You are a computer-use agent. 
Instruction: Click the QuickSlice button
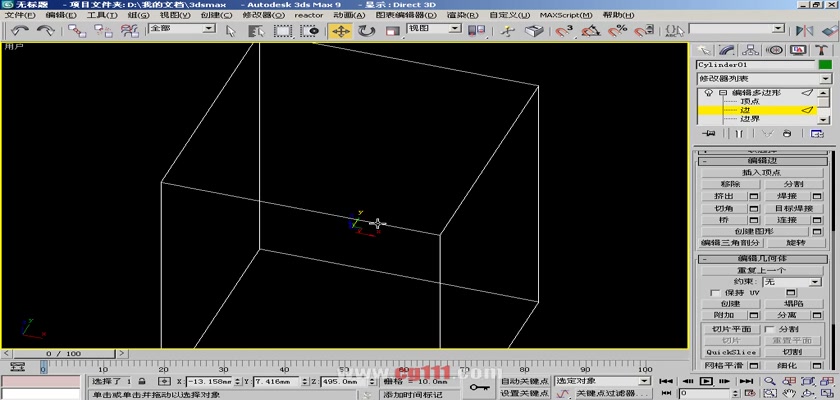coord(731,352)
